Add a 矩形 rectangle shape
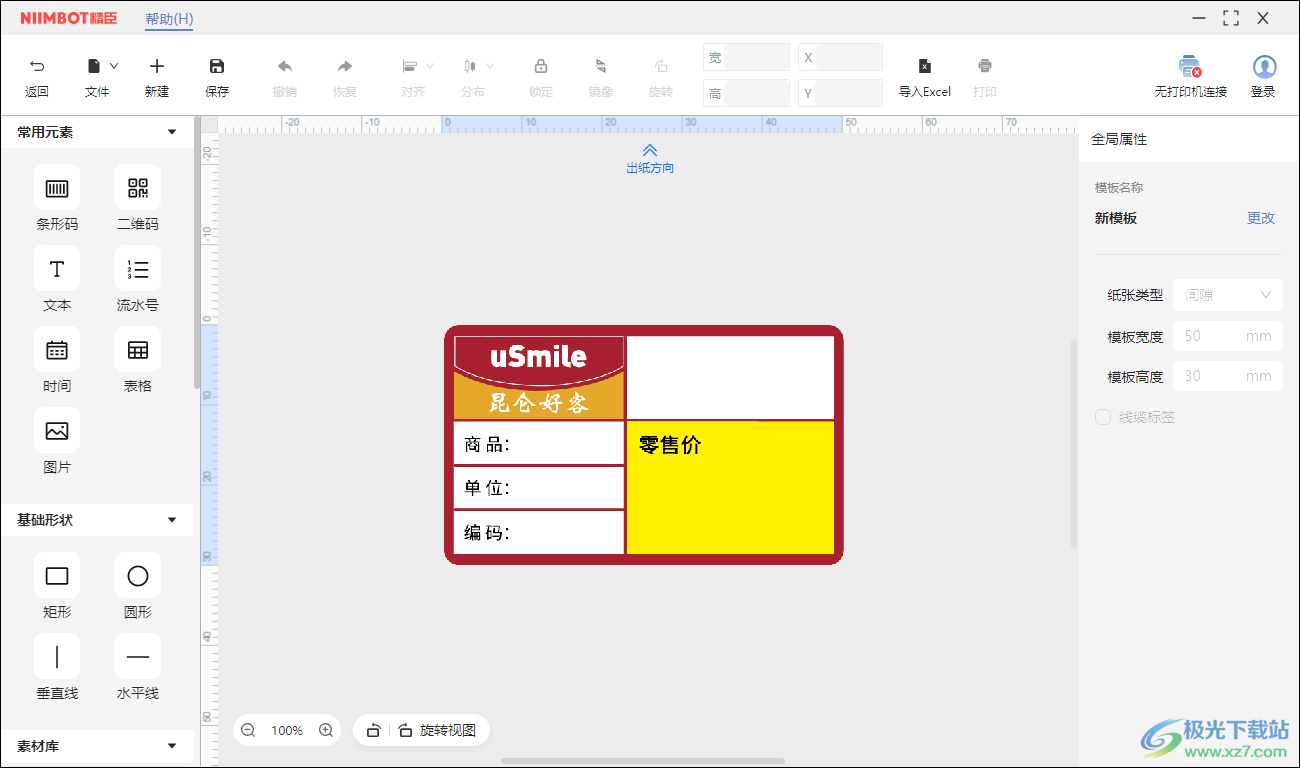The height and width of the screenshot is (768, 1300). 57,576
